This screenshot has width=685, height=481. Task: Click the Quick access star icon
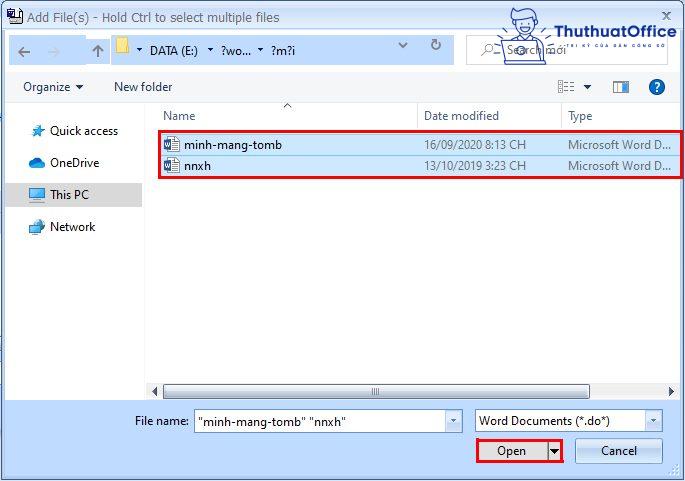38,131
